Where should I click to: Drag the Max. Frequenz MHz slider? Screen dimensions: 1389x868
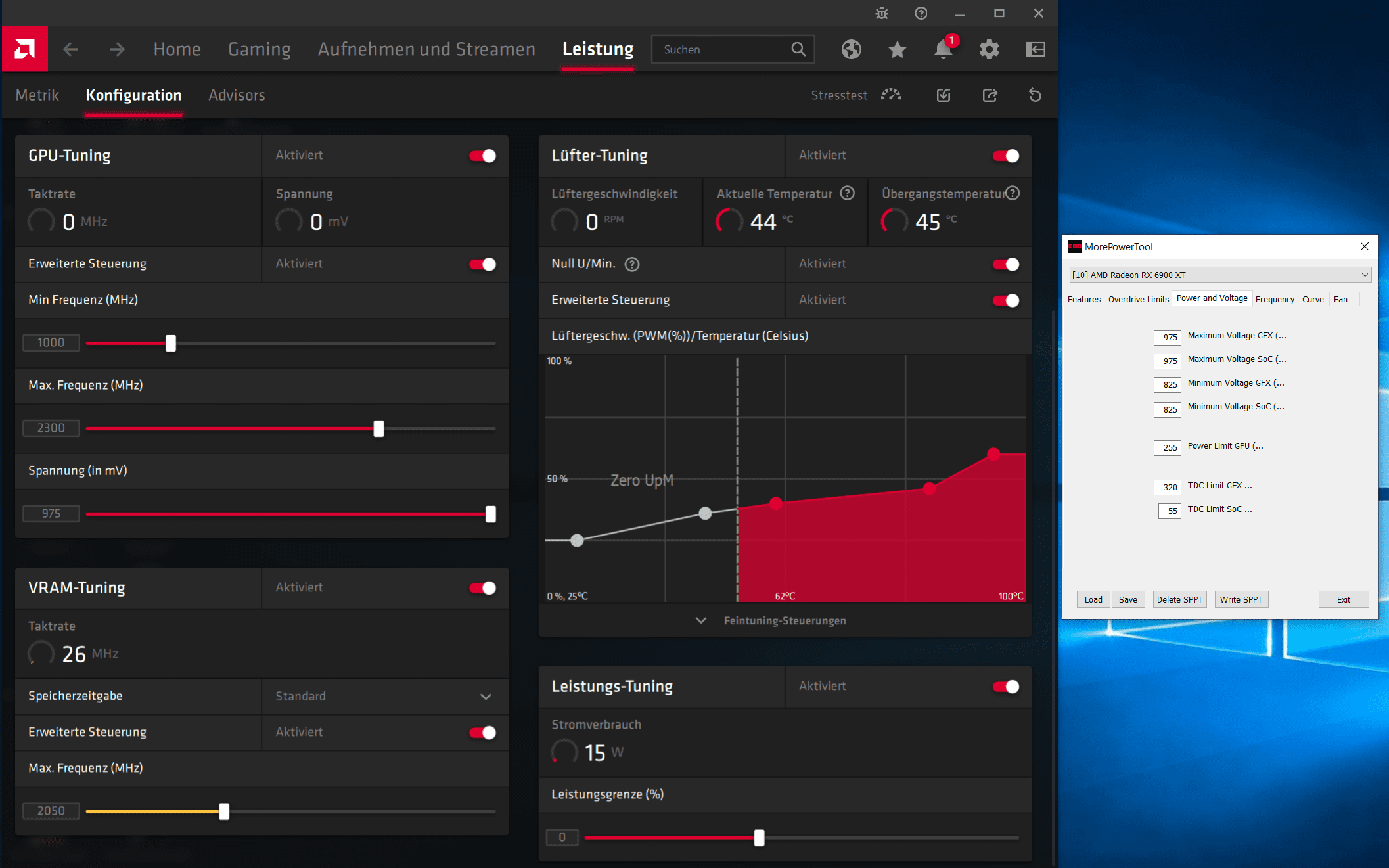(379, 427)
